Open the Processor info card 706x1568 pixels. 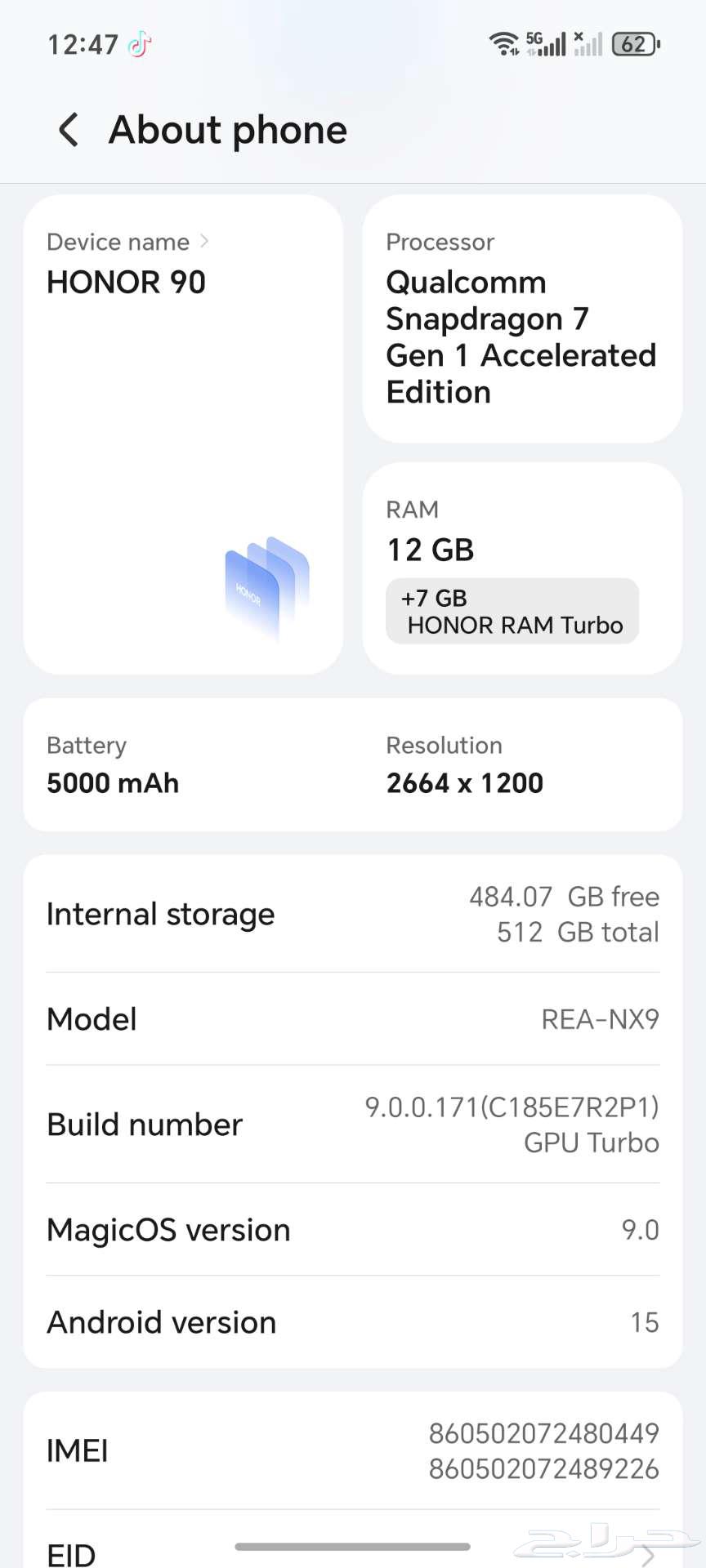pos(521,318)
